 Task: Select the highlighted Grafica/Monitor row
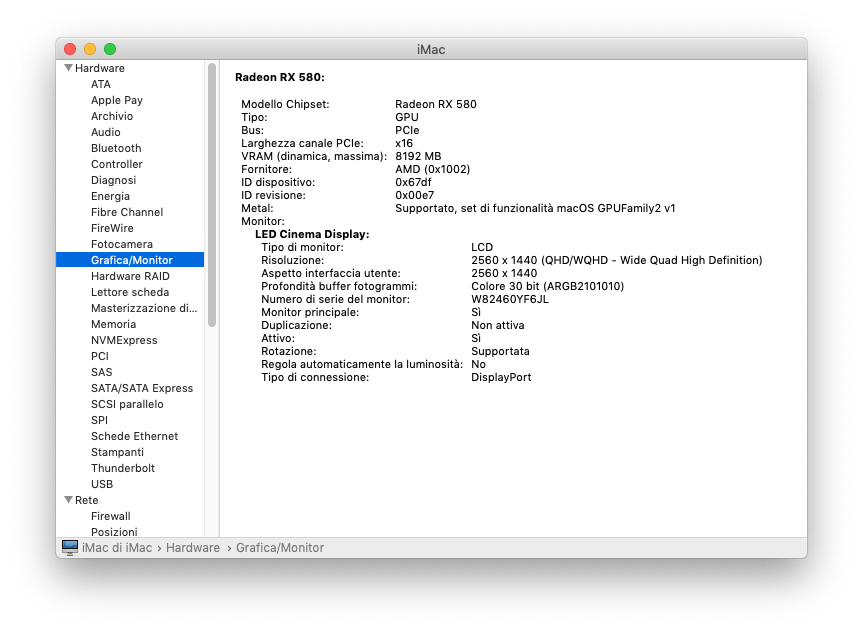[x=130, y=260]
